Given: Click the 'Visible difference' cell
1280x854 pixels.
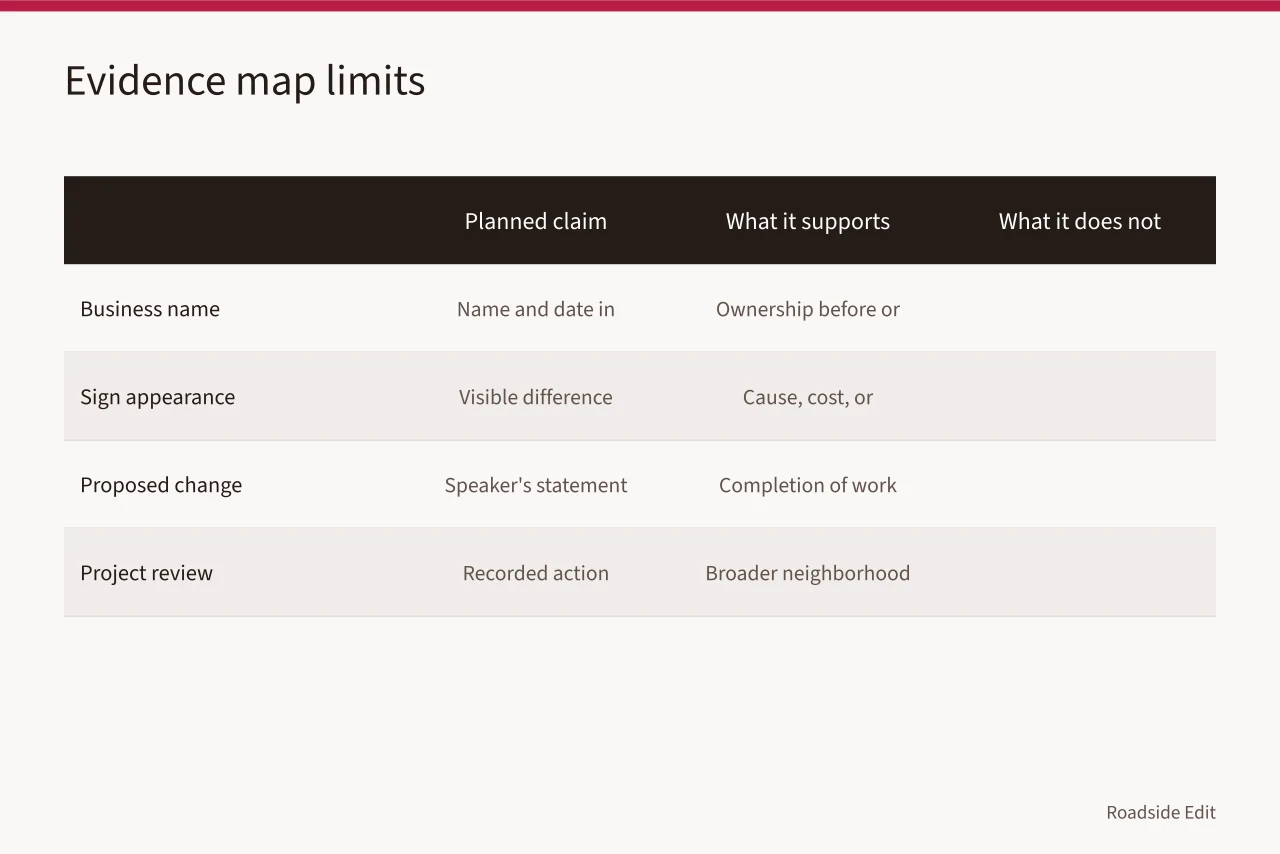Looking at the screenshot, I should pyautogui.click(x=536, y=397).
